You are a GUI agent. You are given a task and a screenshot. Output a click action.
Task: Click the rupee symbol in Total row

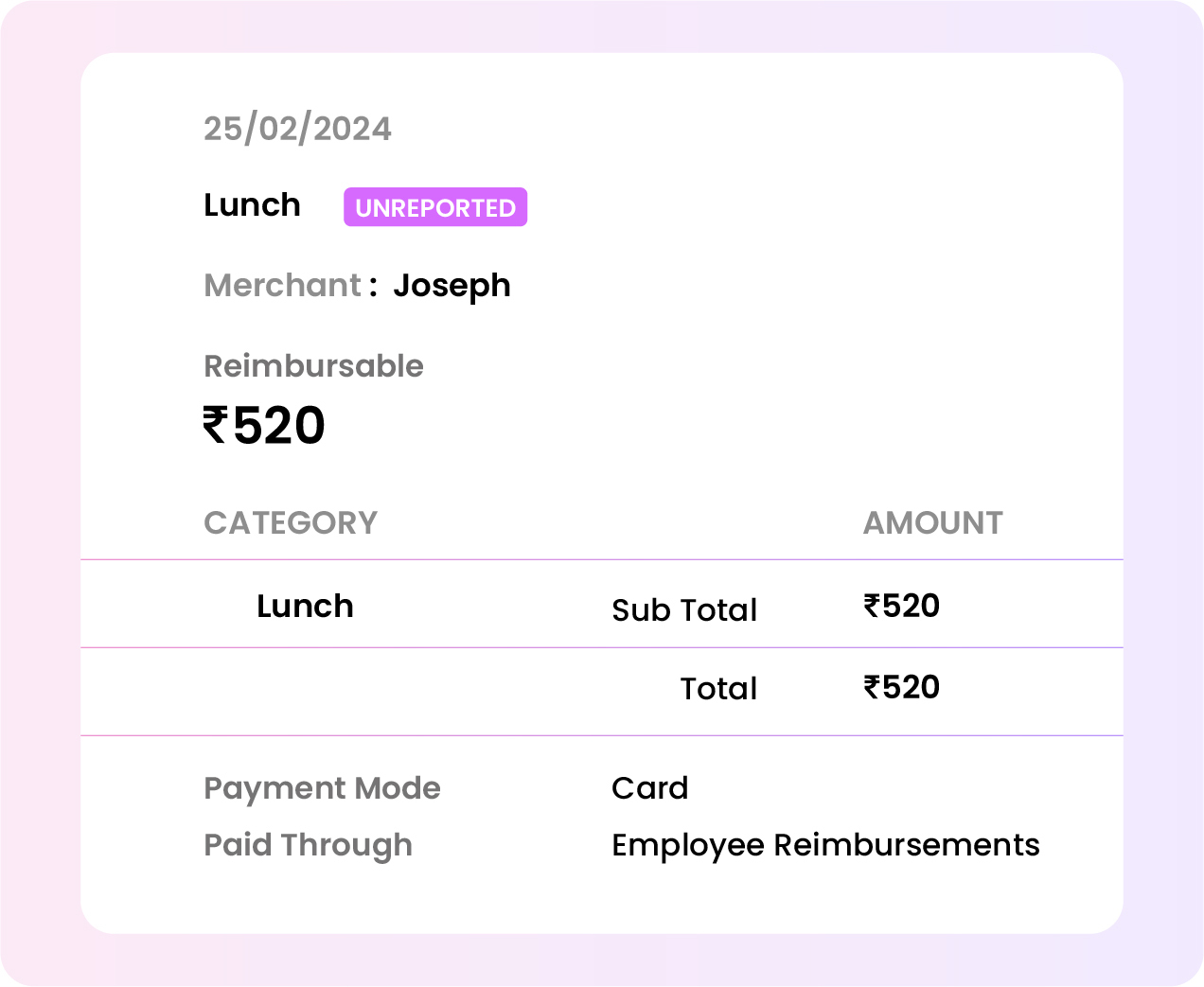click(x=872, y=688)
